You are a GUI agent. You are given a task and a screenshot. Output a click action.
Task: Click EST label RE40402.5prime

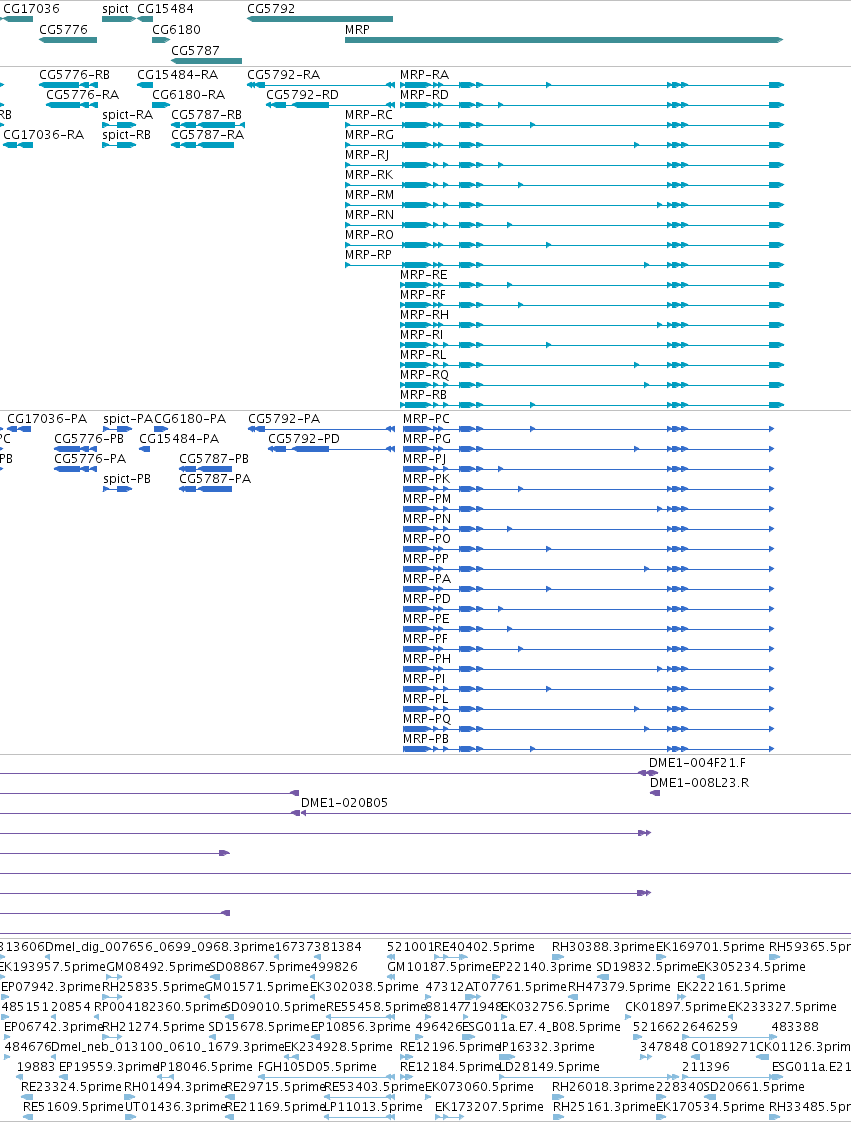pos(485,947)
